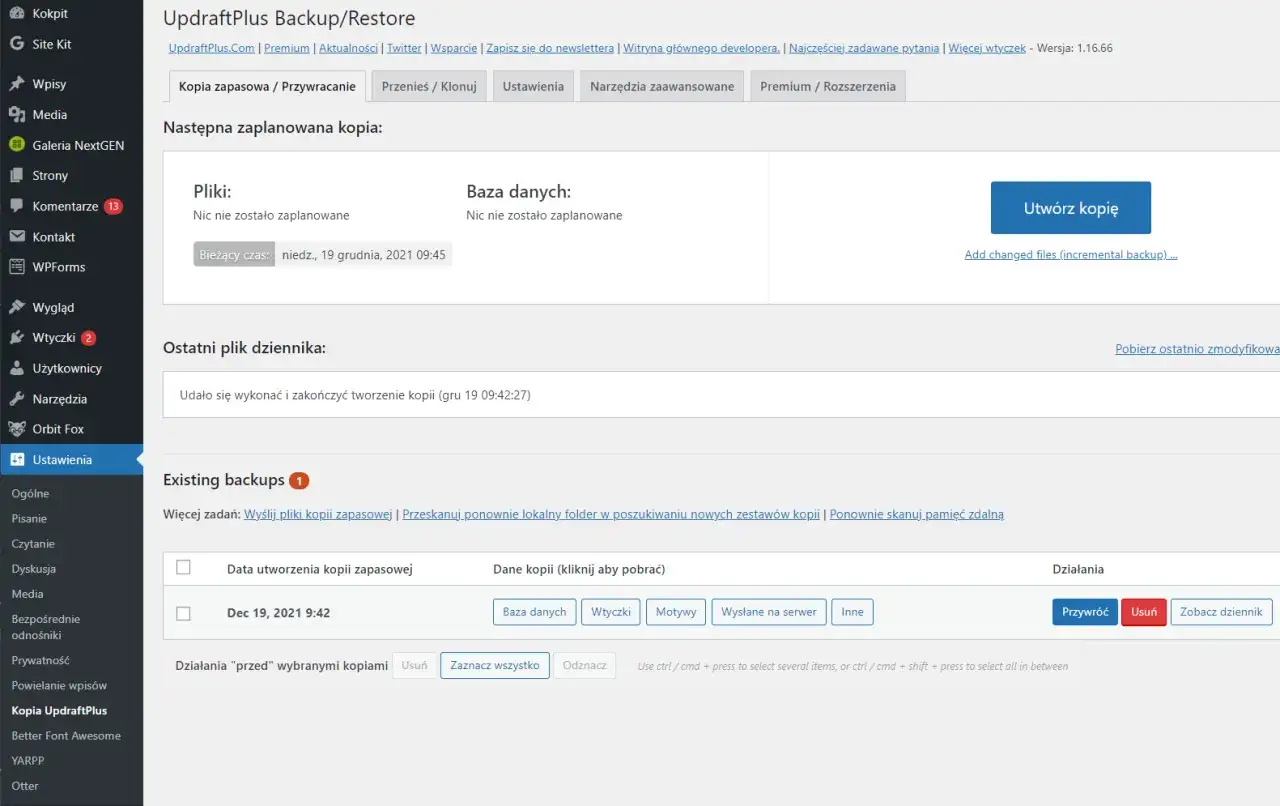The image size is (1280, 806).
Task: Click the red Usuń button in backup row
Action: click(x=1144, y=612)
